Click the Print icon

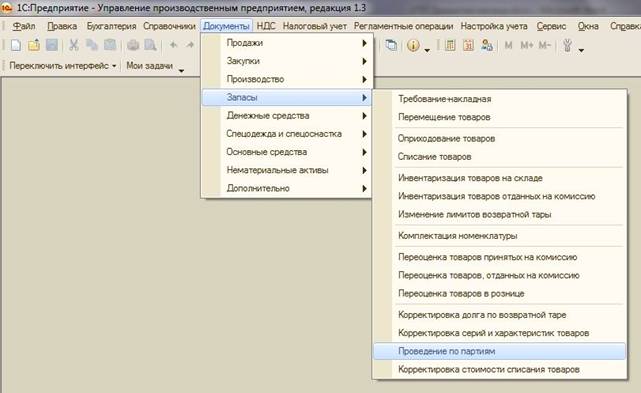pos(133,45)
